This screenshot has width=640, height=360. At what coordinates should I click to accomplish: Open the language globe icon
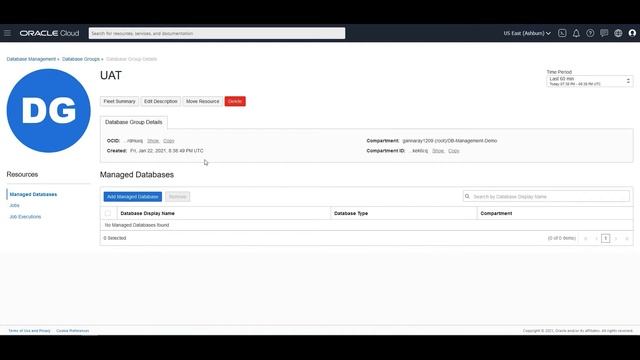point(618,33)
